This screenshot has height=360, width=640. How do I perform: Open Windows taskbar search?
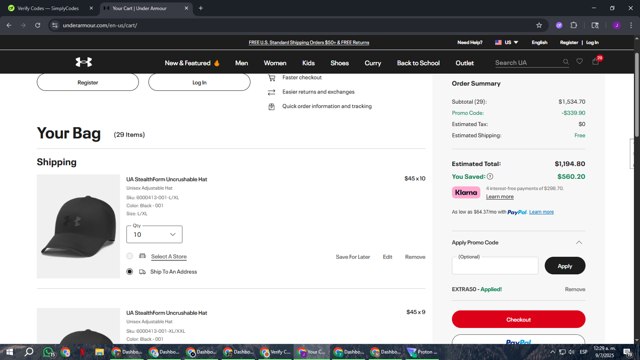tap(29, 352)
